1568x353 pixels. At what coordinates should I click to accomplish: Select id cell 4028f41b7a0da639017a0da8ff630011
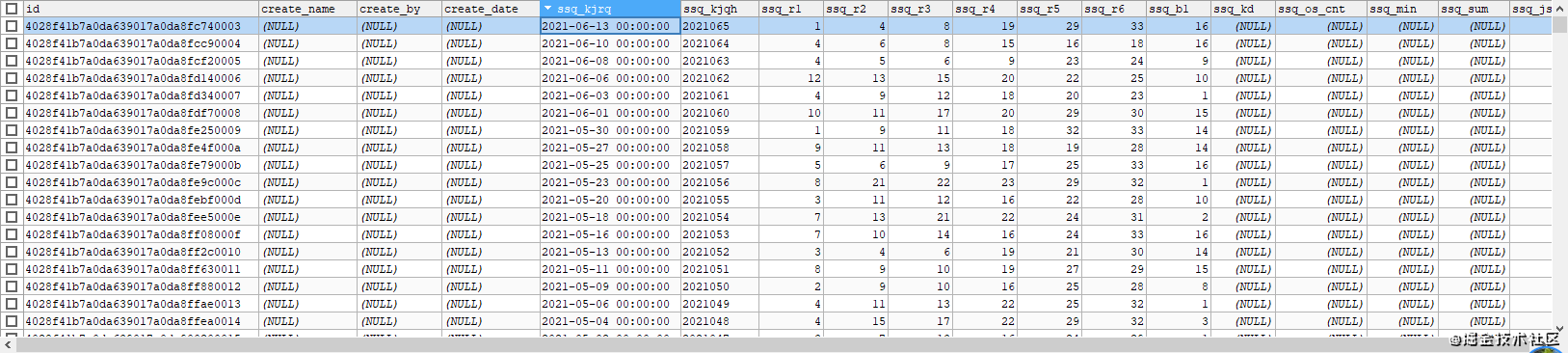pos(141,269)
